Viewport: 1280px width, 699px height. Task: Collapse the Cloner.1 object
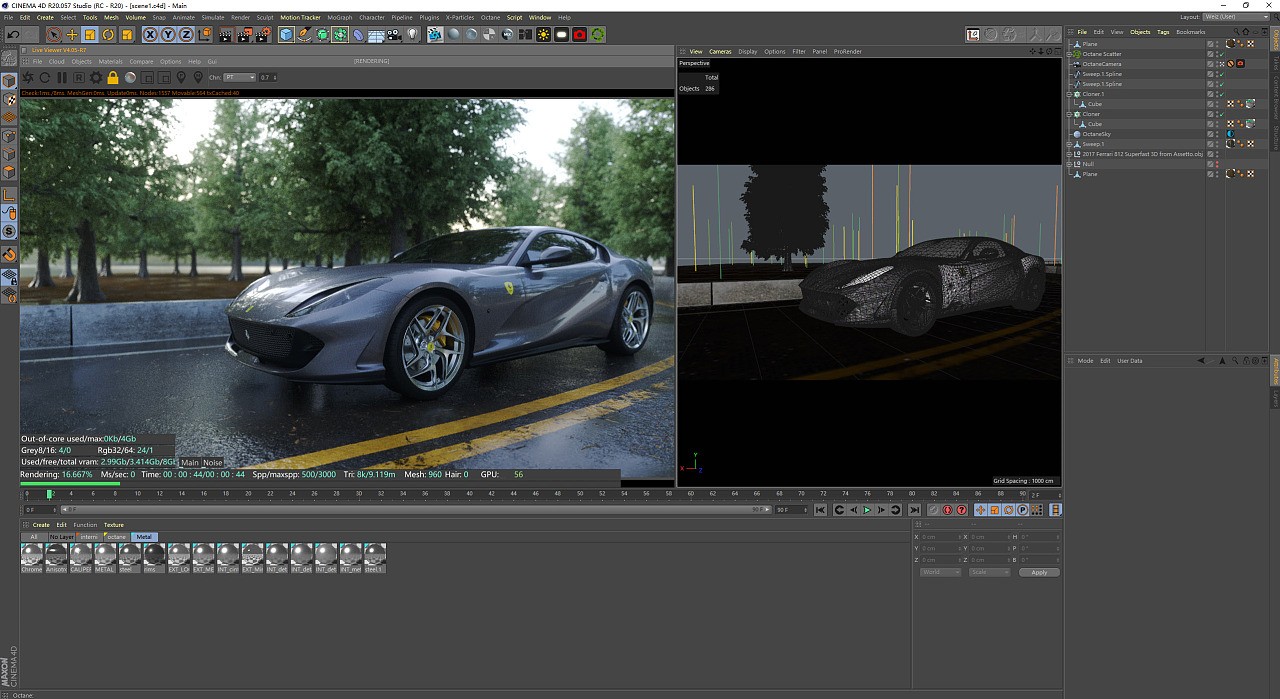1070,94
